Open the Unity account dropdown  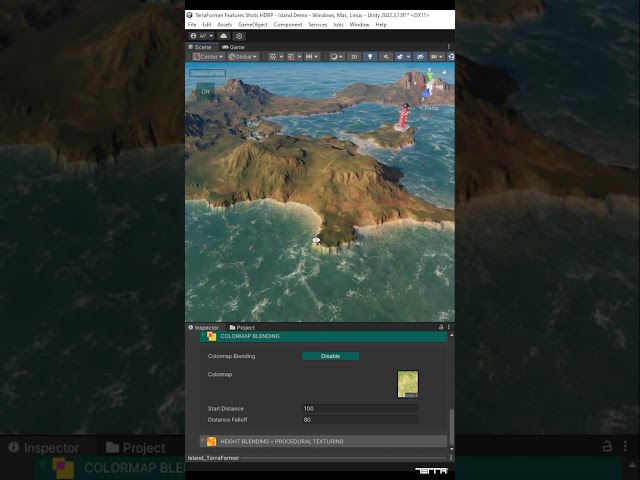202,36
